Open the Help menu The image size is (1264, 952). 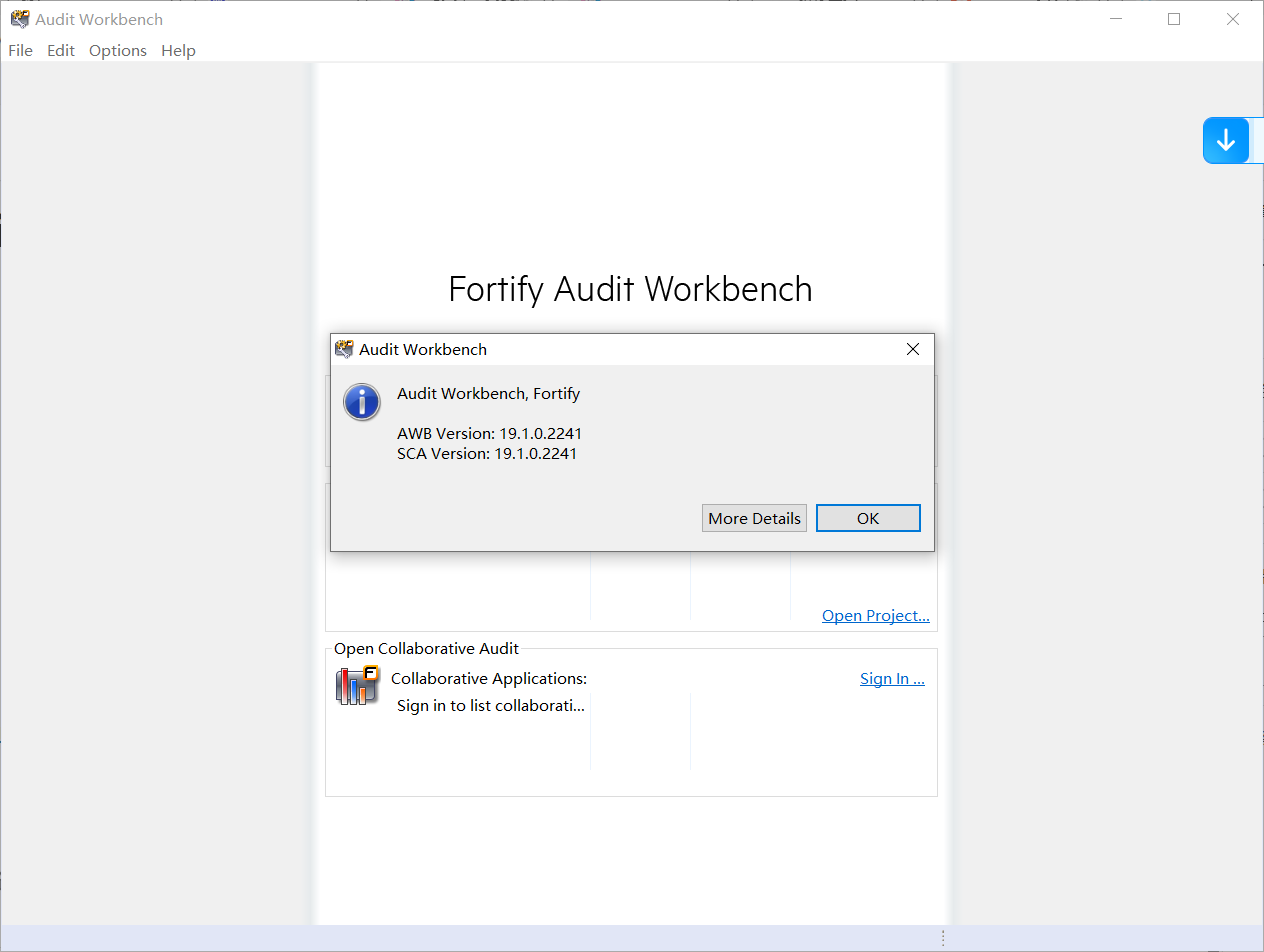(178, 51)
